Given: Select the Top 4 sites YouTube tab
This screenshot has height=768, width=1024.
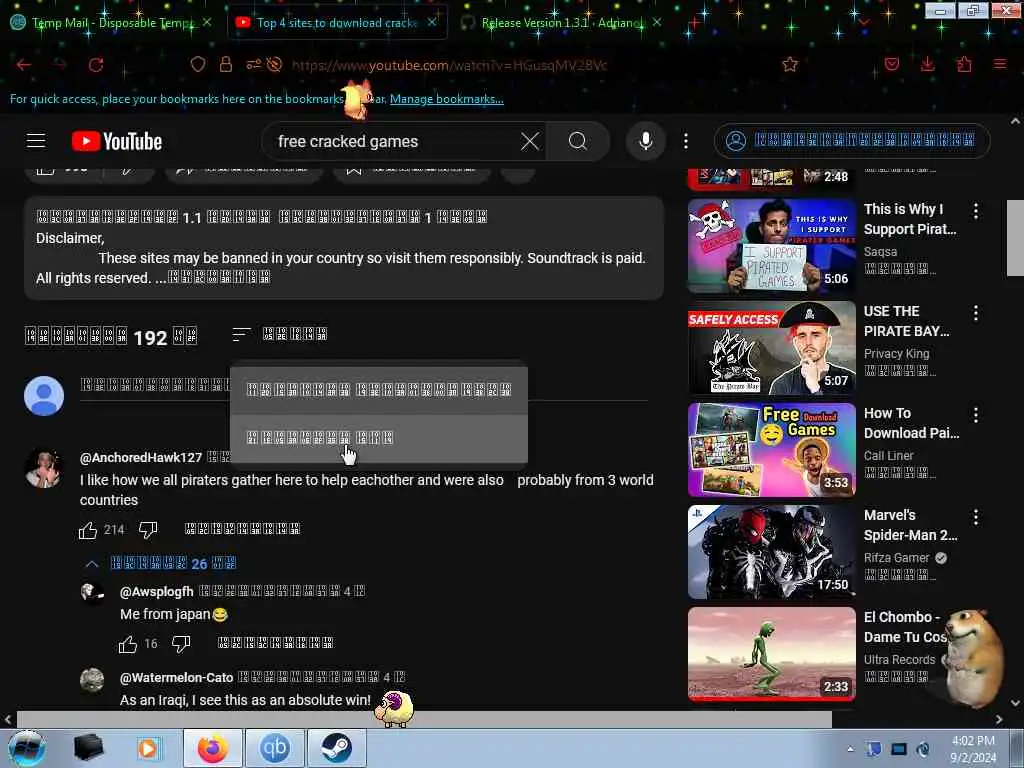Looking at the screenshot, I should click(x=336, y=23).
